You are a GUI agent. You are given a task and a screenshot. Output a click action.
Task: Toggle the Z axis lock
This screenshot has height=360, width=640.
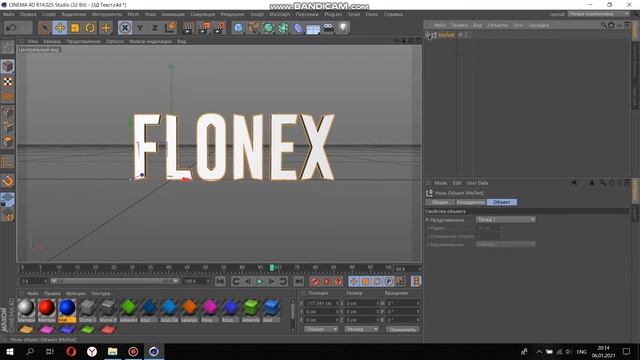coord(155,28)
